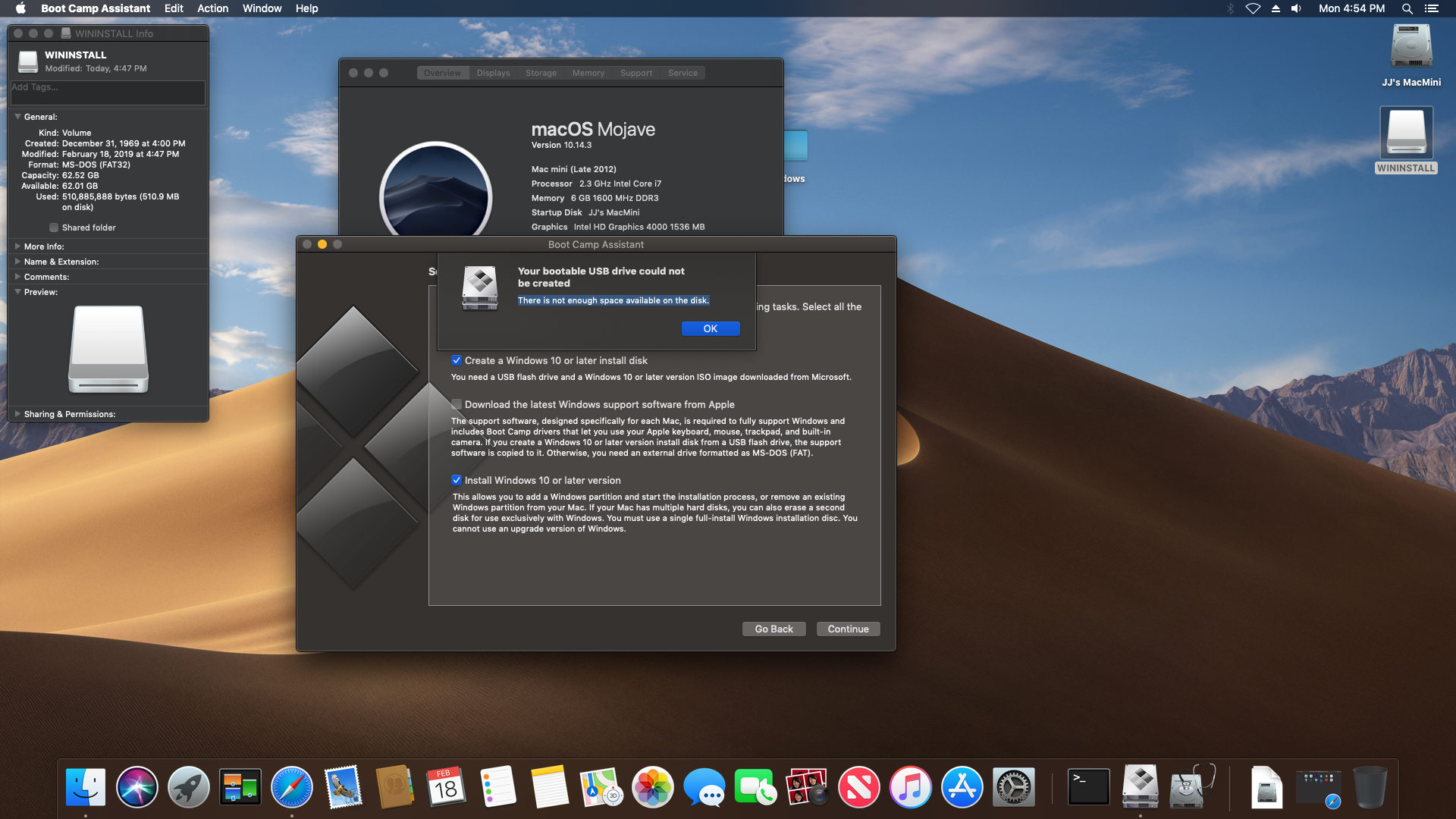Click the Storage tab in About This Mac
Screen dimensions: 1456x819
540,72
